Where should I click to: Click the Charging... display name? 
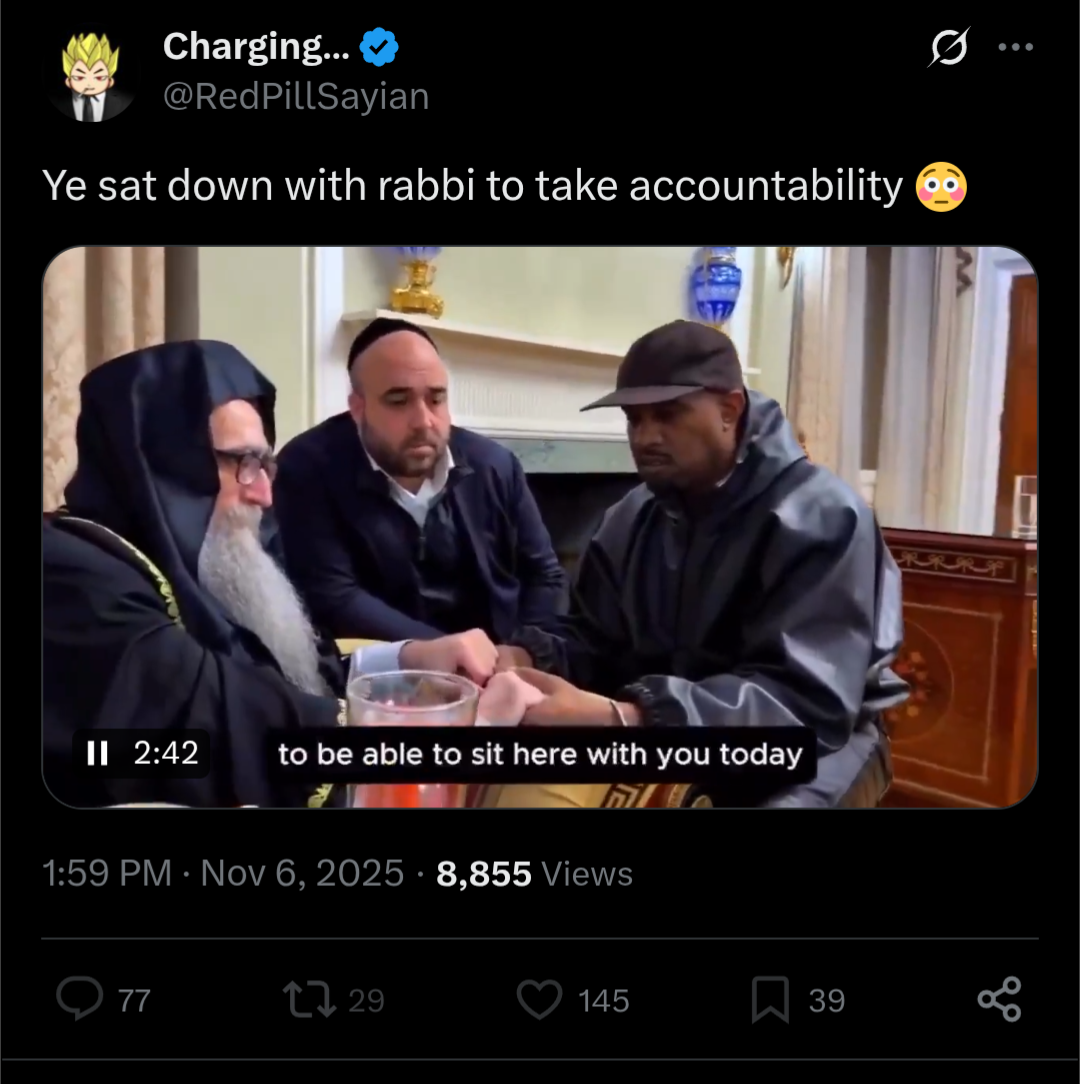[x=257, y=47]
